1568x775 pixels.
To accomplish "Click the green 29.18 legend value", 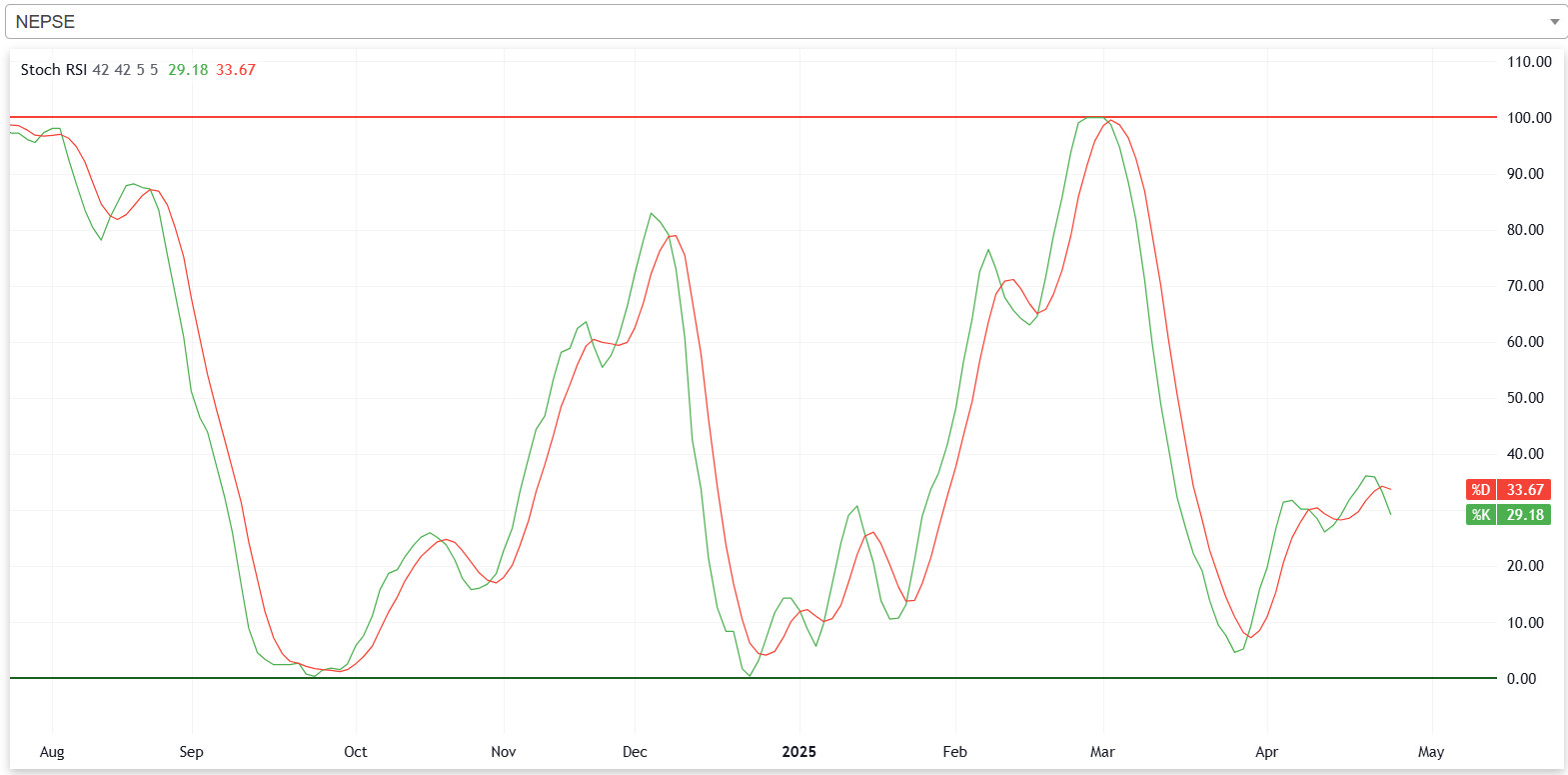I will pyautogui.click(x=188, y=70).
